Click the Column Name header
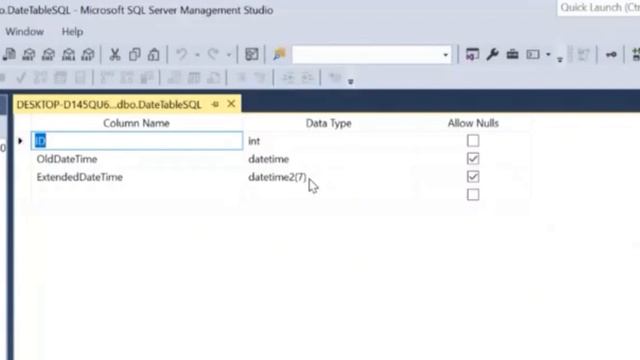This screenshot has height=360, width=640. click(136, 123)
